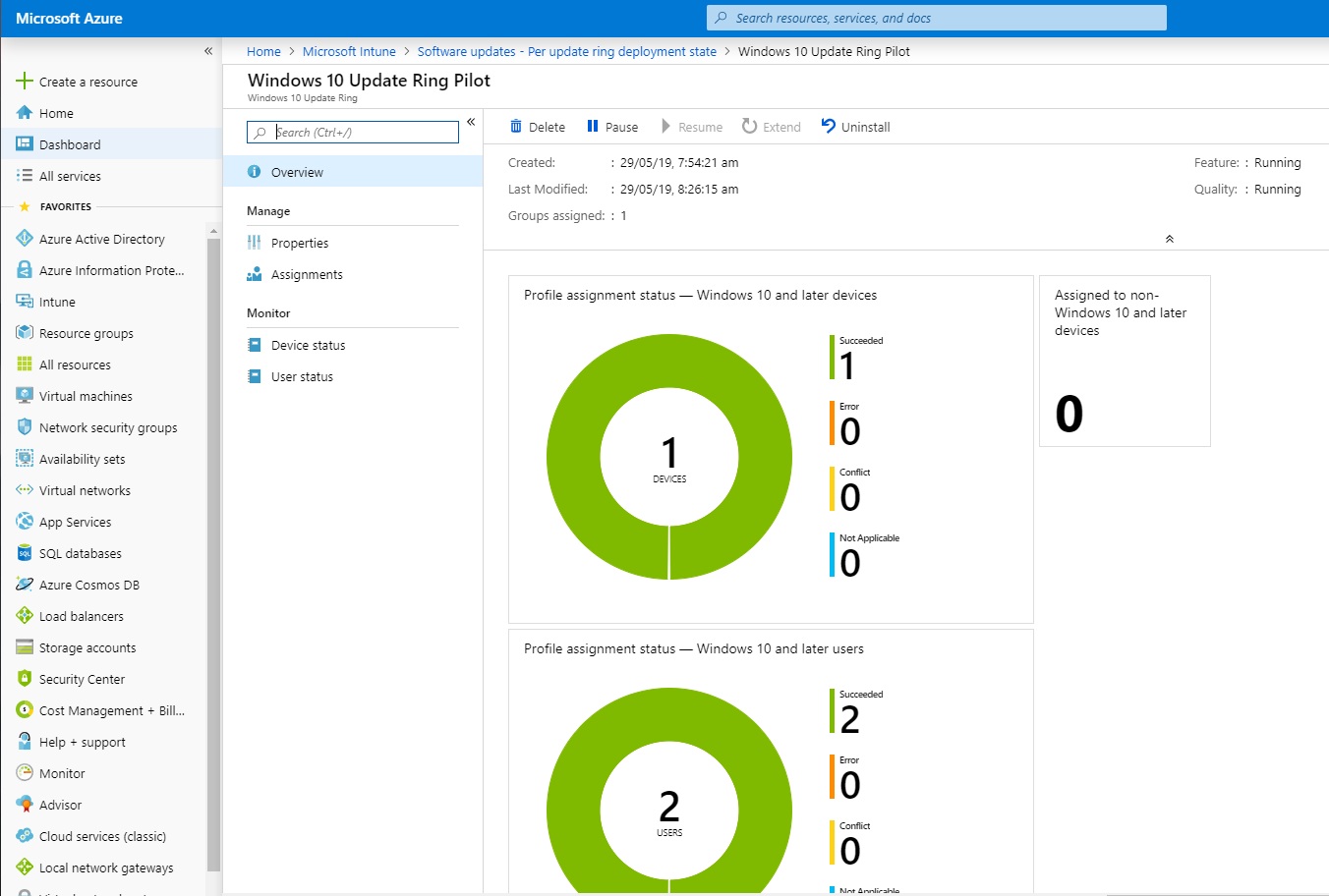Open Advisor cloud icon
The width and height of the screenshot is (1329, 896).
tap(25, 805)
